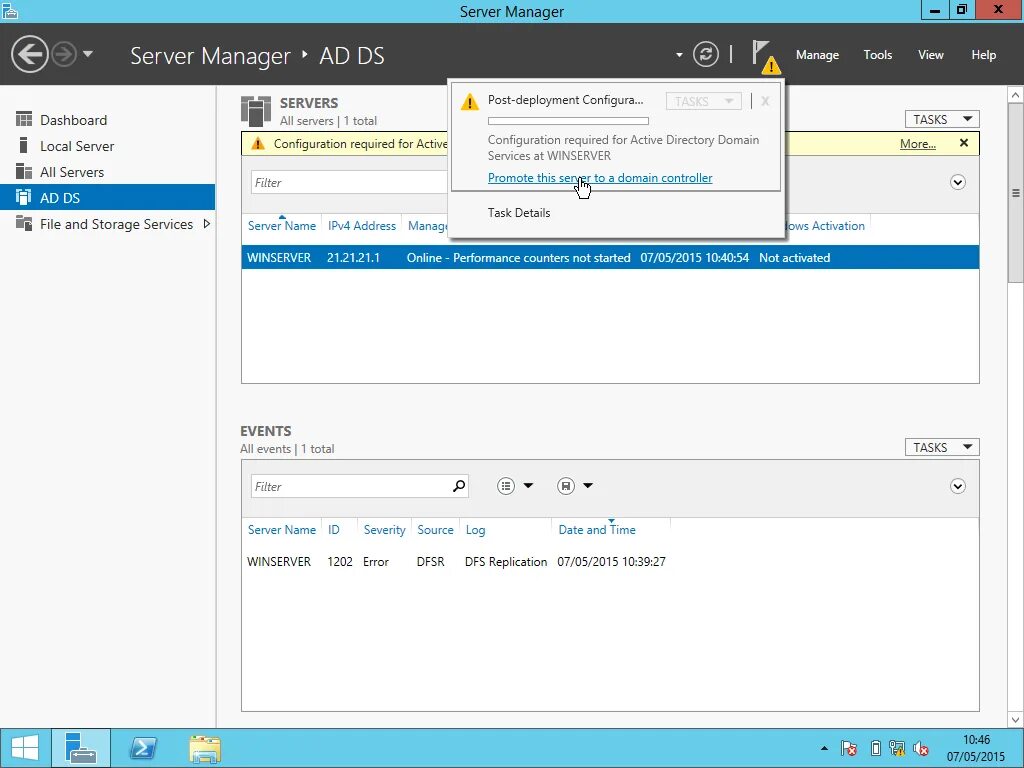Click the AD DS sidebar icon

point(24,197)
